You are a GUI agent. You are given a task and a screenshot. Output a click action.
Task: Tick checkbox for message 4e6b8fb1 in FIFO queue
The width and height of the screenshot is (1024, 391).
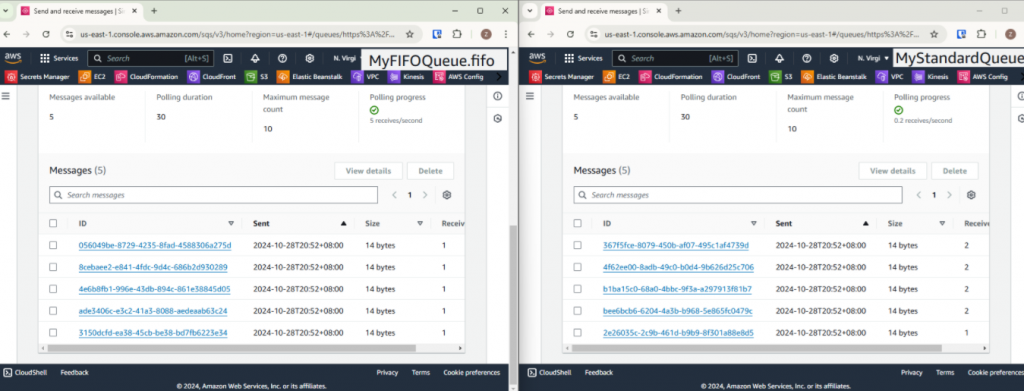53,289
